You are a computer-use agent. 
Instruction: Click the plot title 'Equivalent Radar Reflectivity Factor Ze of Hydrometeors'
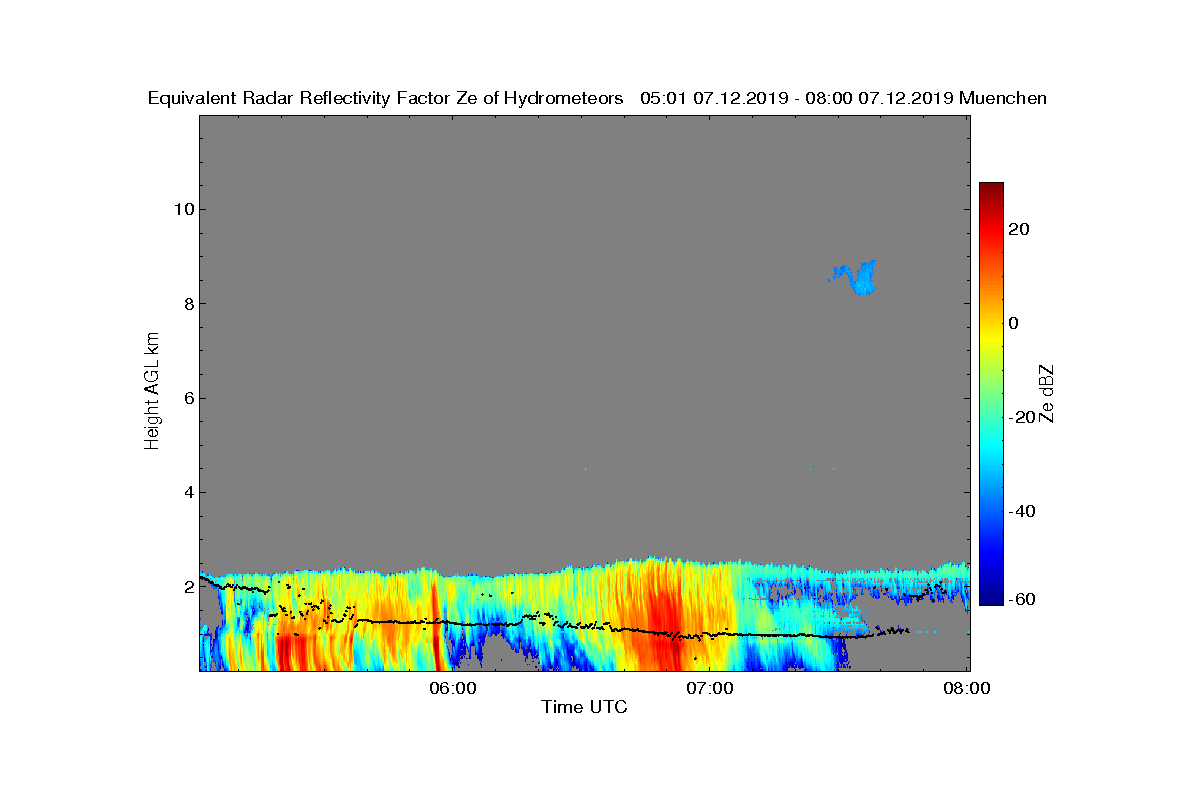click(x=385, y=98)
